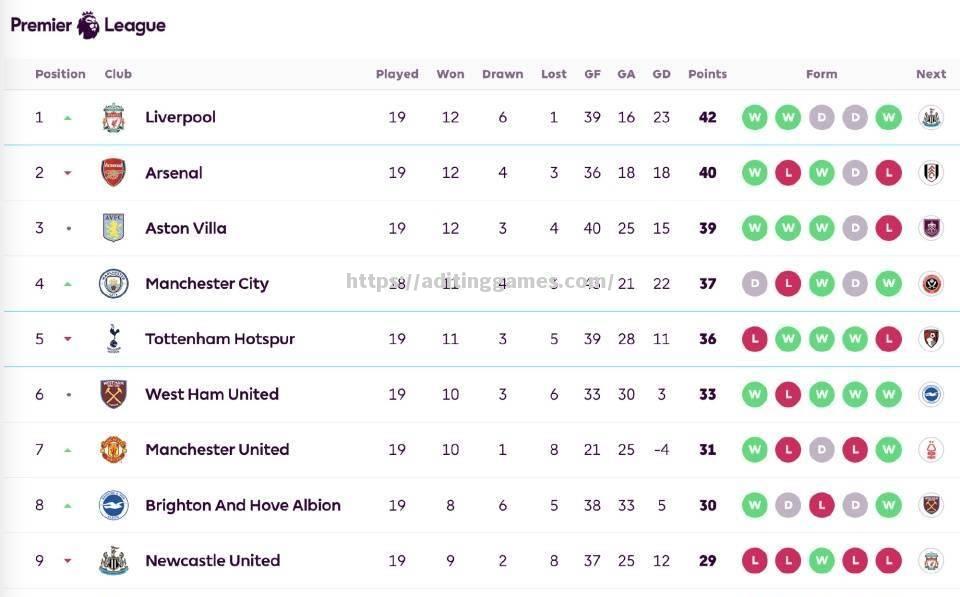Open the Newcastle United club link

click(x=212, y=561)
